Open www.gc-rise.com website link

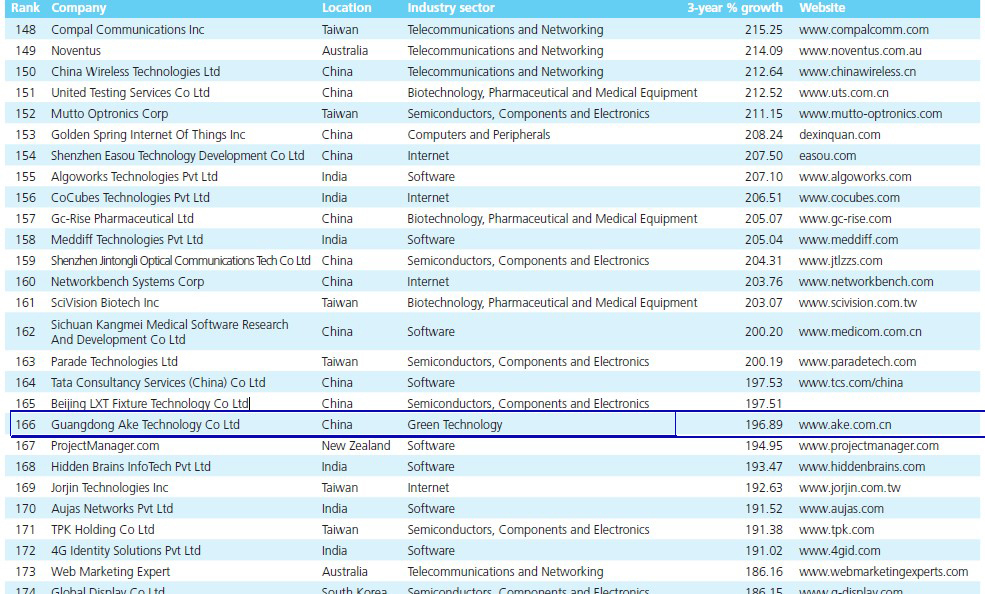click(845, 219)
